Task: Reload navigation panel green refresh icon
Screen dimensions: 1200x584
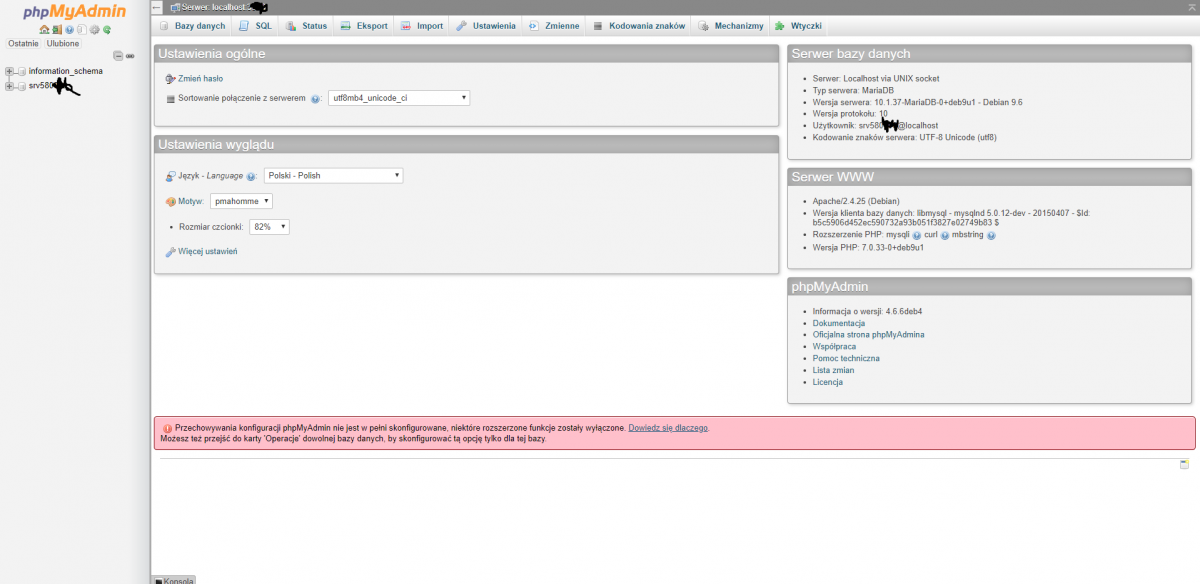Action: pyautogui.click(x=107, y=30)
